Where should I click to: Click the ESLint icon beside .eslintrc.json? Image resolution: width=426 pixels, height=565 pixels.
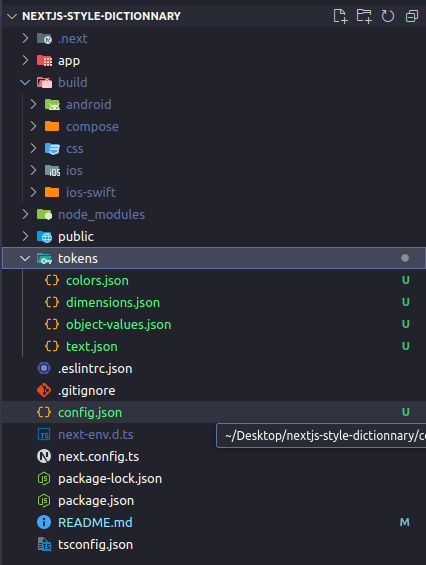point(44,368)
